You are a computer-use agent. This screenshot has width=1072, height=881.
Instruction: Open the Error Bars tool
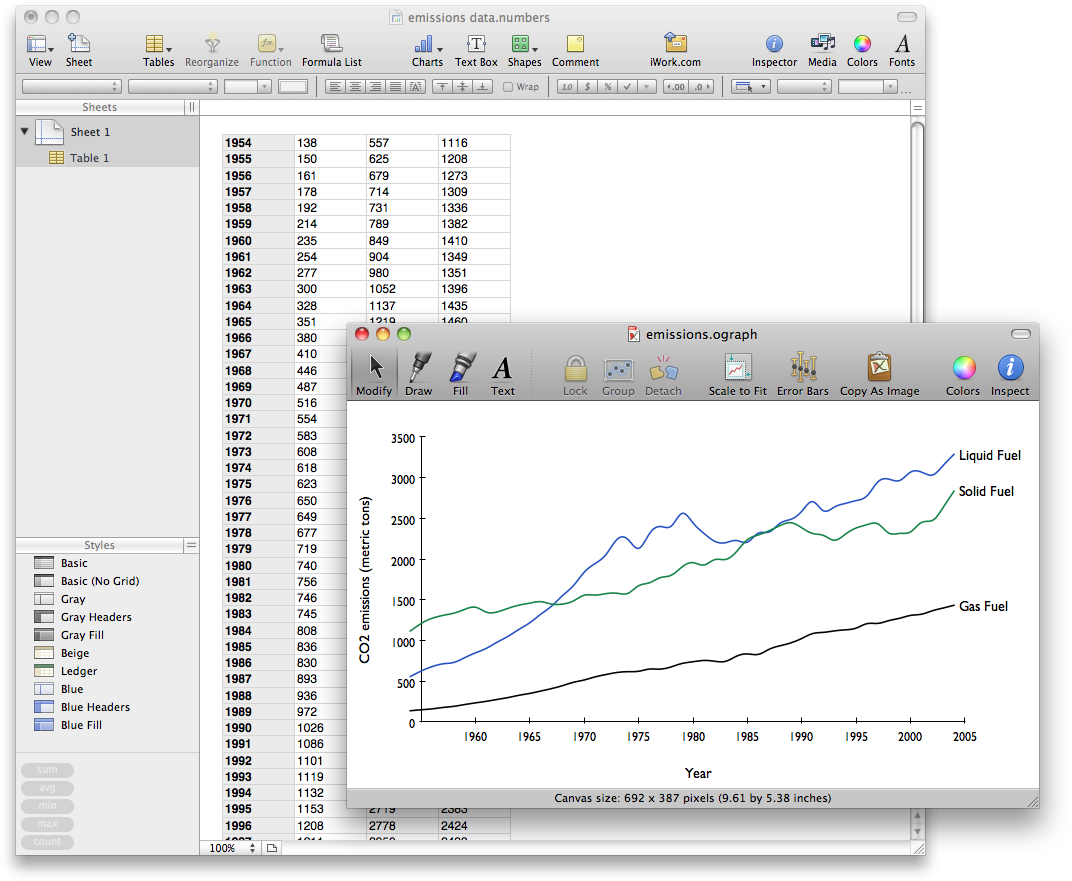(803, 368)
